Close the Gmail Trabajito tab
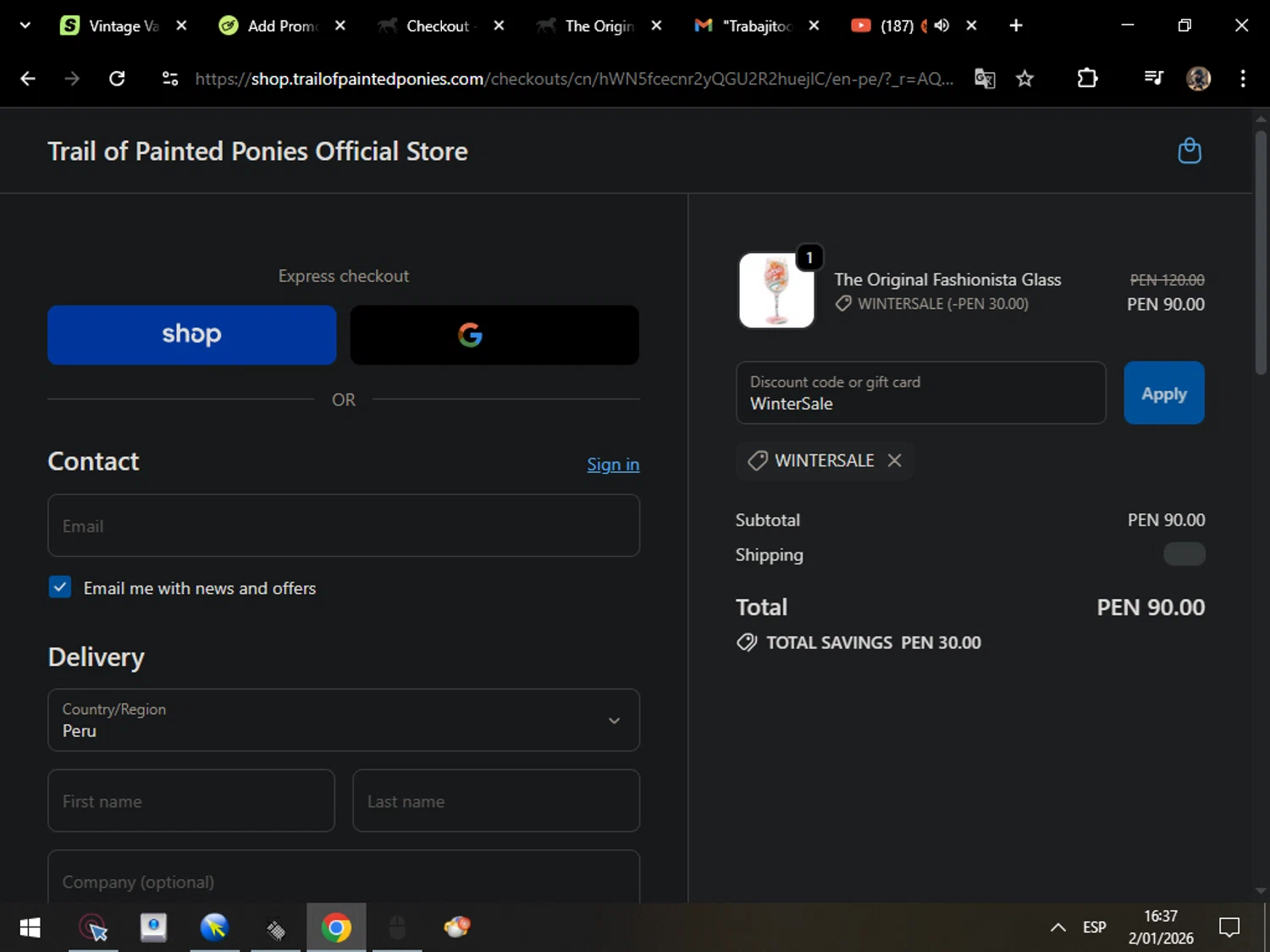Screen dimensions: 1270x952 814,25
